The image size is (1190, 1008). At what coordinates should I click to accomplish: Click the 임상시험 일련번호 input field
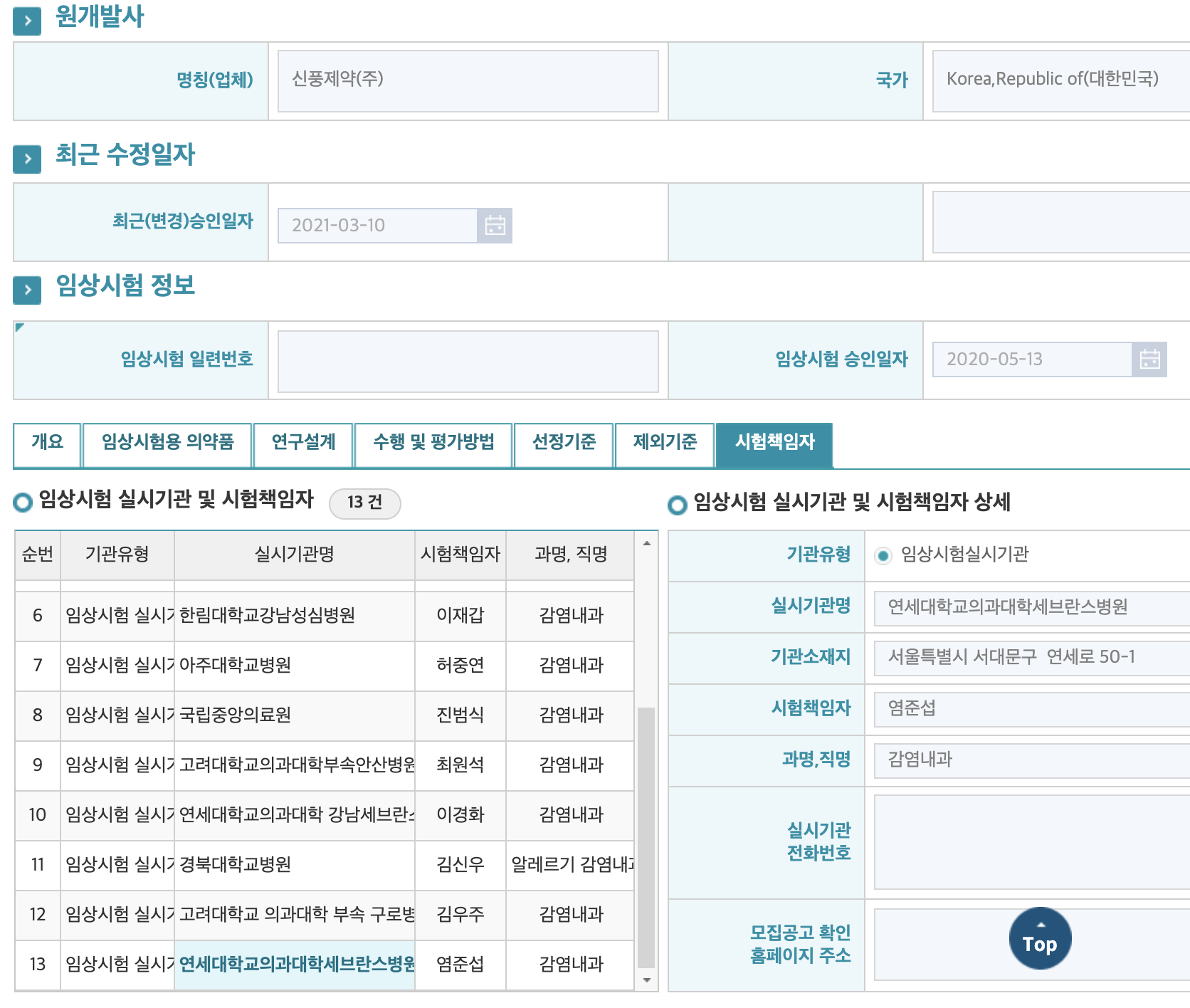[x=467, y=361]
